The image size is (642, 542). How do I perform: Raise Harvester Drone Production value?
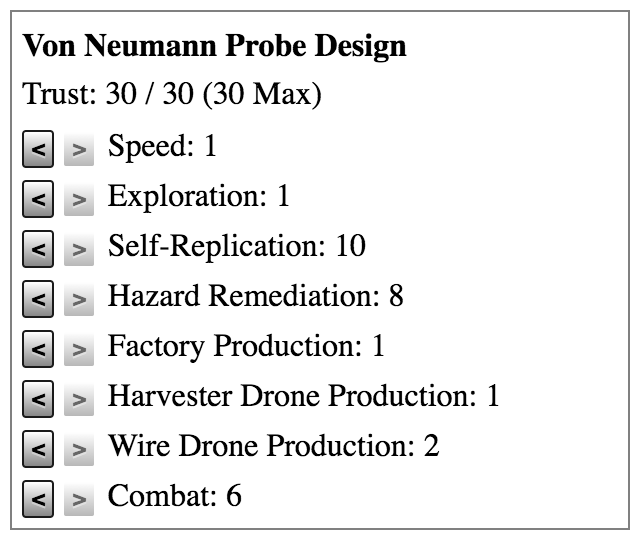coord(78,398)
